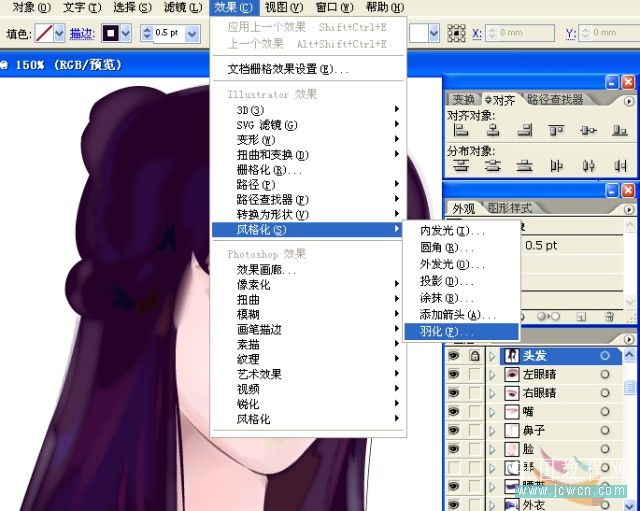Expand the 左眼睛 layer triangle
Image resolution: width=640 pixels, height=511 pixels.
pyautogui.click(x=492, y=374)
